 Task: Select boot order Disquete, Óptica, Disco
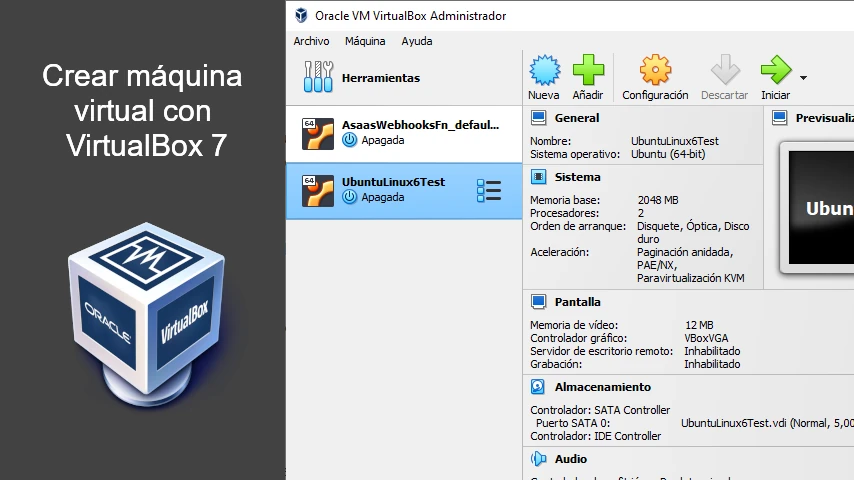693,226
